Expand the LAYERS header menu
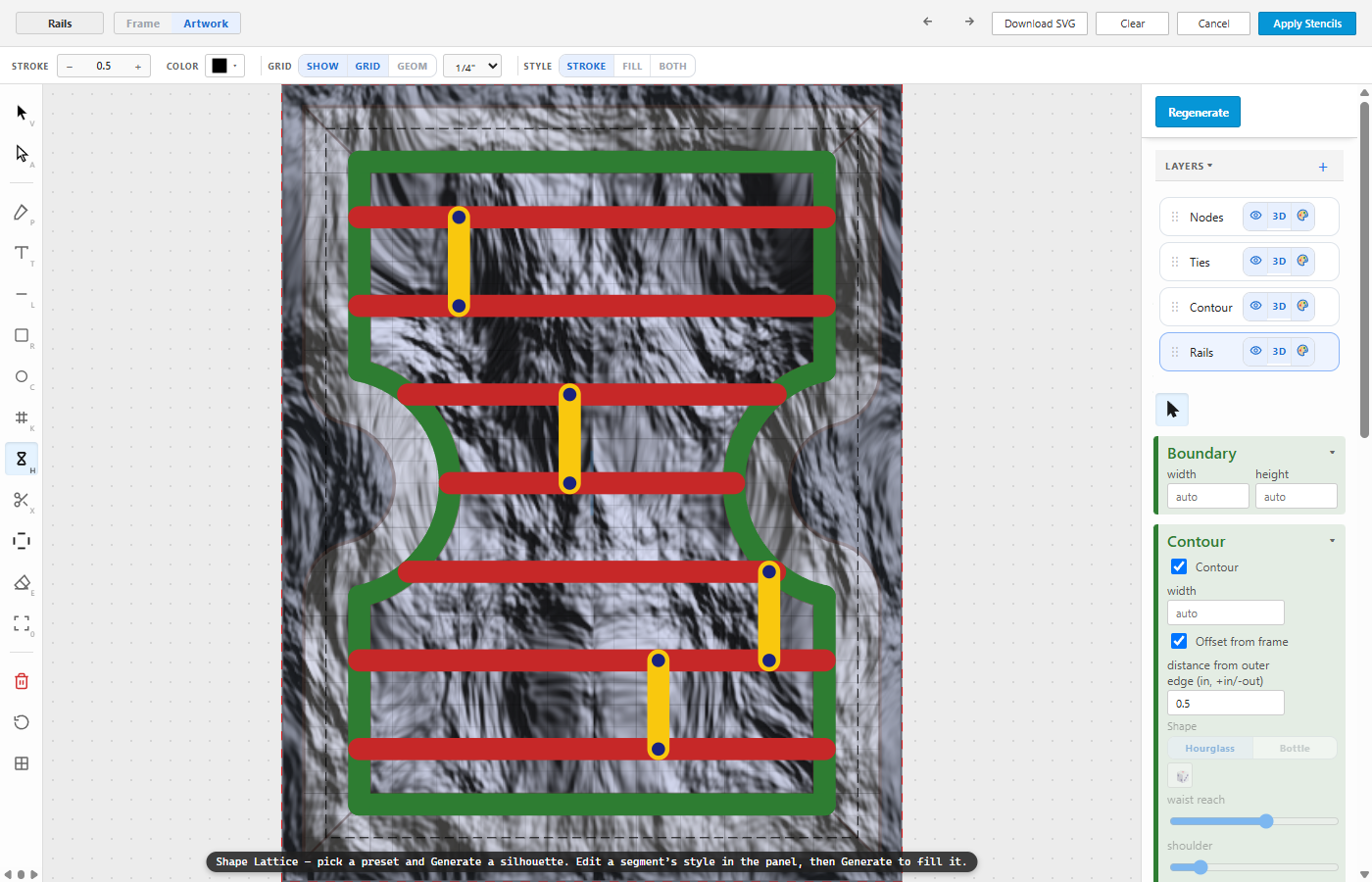 pos(1189,167)
